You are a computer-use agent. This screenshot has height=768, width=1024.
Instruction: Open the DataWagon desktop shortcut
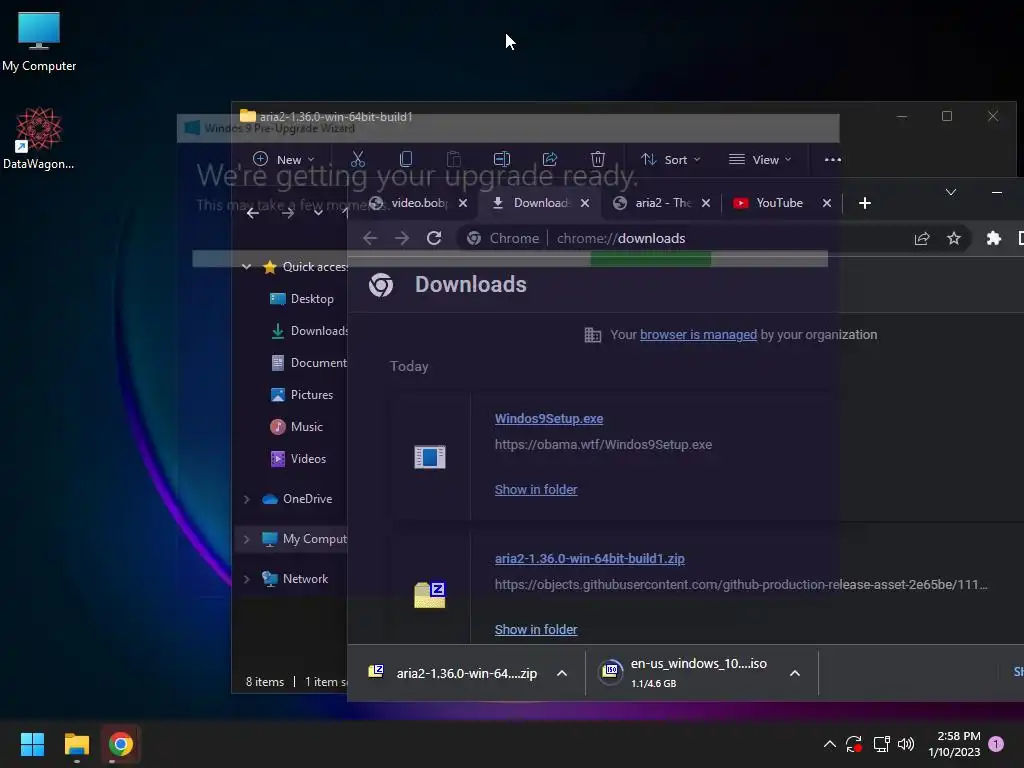pyautogui.click(x=39, y=138)
